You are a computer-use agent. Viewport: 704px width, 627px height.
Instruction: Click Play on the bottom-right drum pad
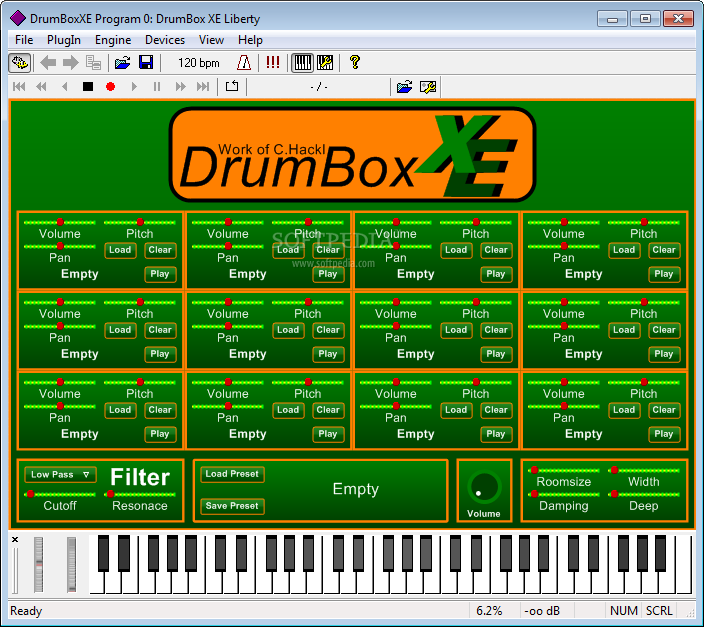664,434
